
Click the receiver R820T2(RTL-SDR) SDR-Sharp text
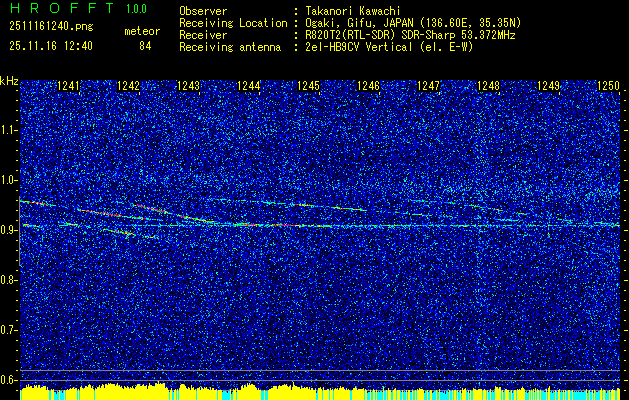pos(409,35)
